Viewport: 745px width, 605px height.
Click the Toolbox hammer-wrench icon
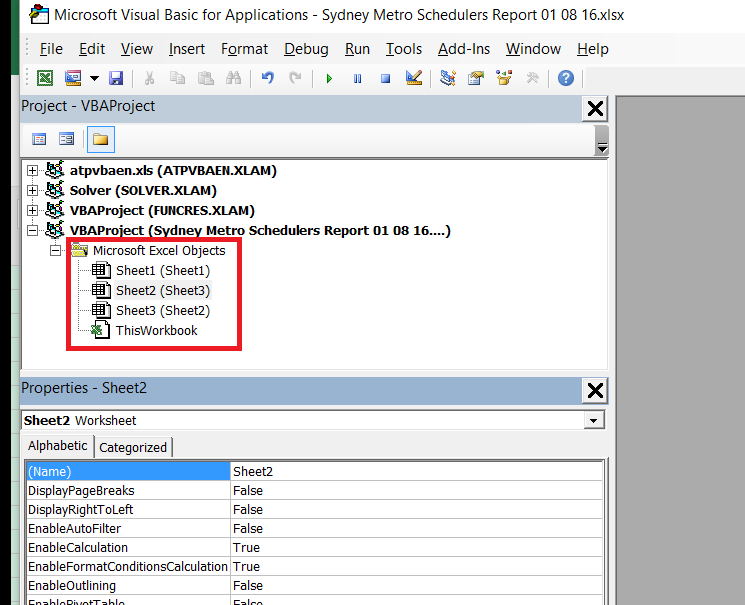532,78
